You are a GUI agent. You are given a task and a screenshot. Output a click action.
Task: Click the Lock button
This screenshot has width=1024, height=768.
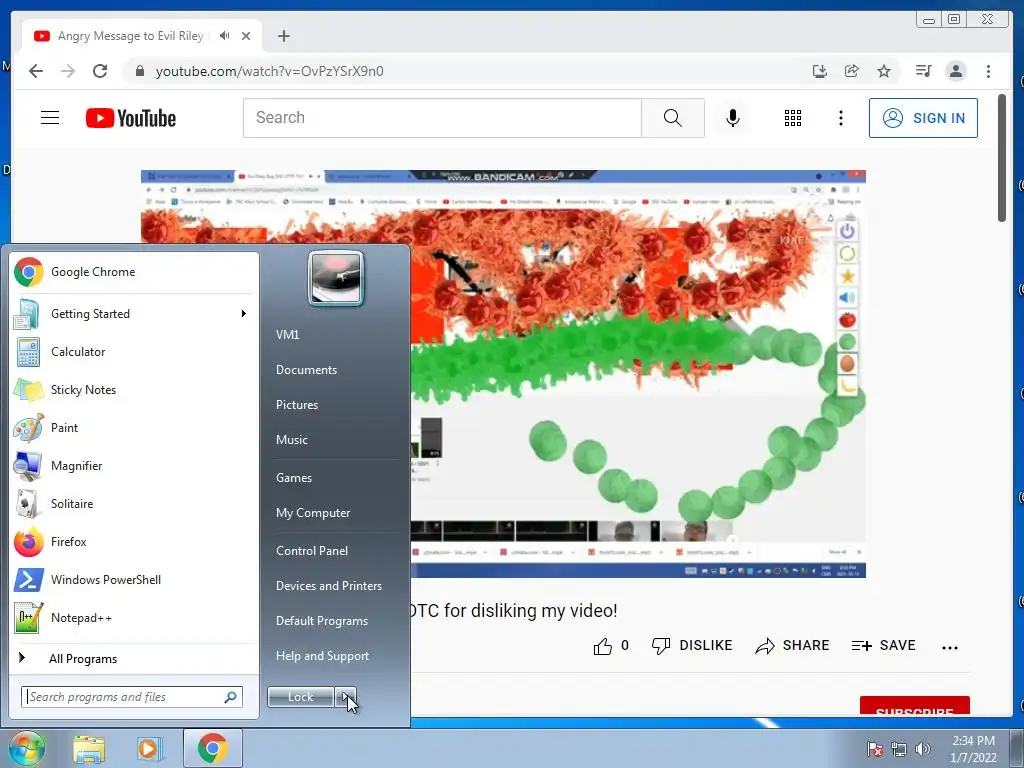pos(300,697)
